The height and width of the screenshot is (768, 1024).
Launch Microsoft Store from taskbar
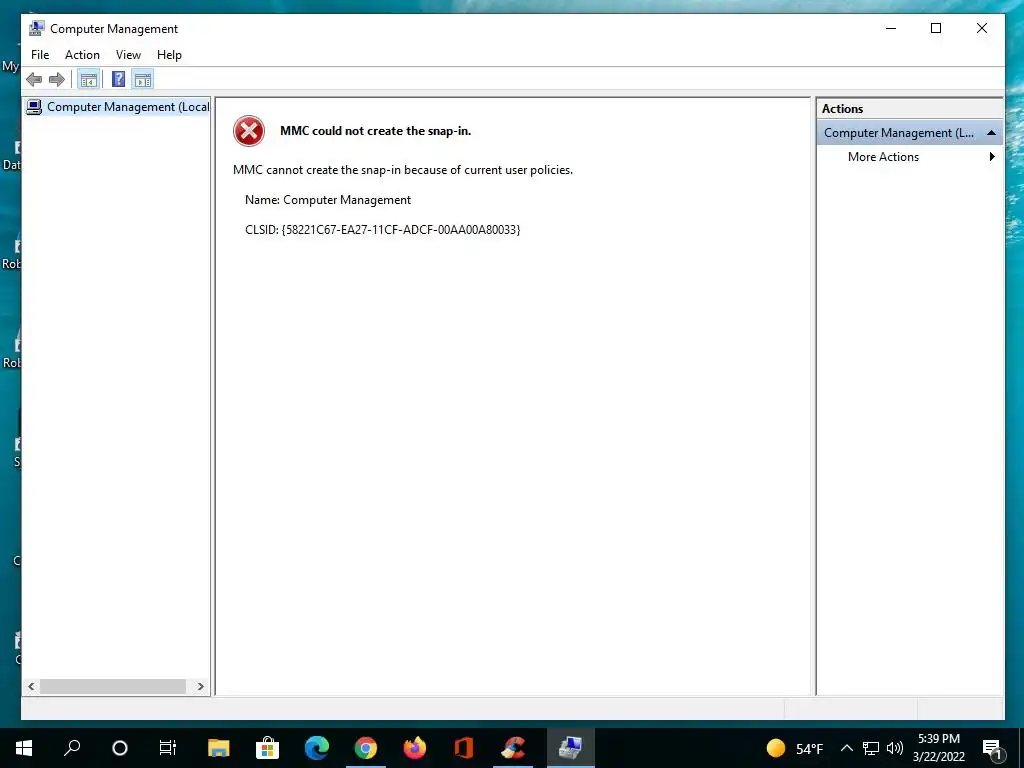click(267, 748)
